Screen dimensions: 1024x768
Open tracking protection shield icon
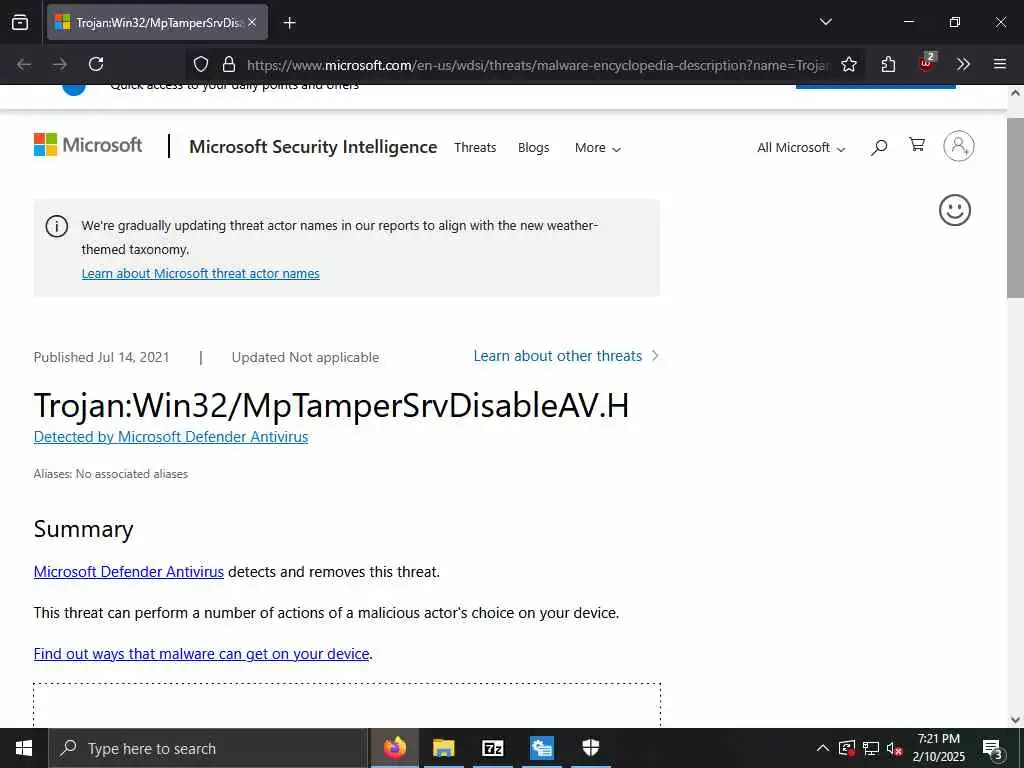pyautogui.click(x=201, y=64)
